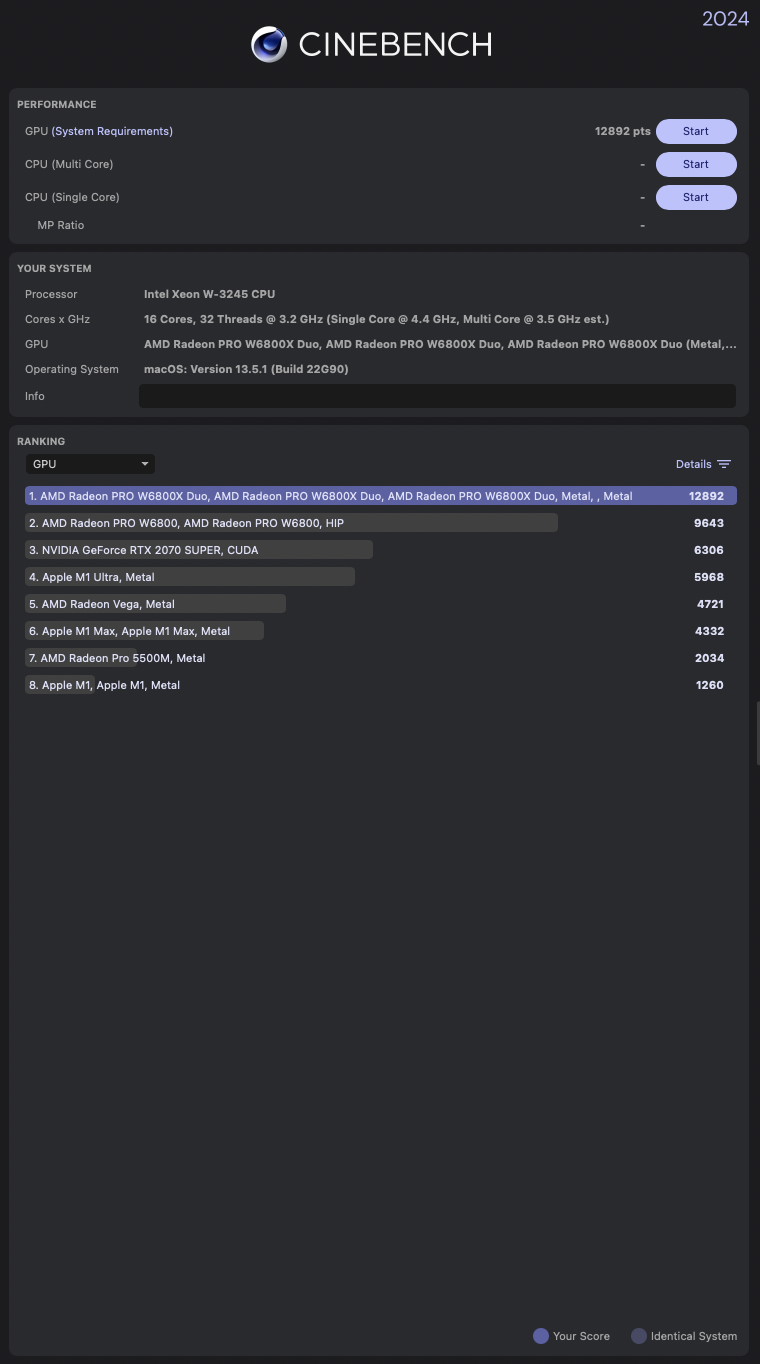Image resolution: width=760 pixels, height=1364 pixels.
Task: Select the Apple M1 Max ranking row
Action: [x=145, y=631]
